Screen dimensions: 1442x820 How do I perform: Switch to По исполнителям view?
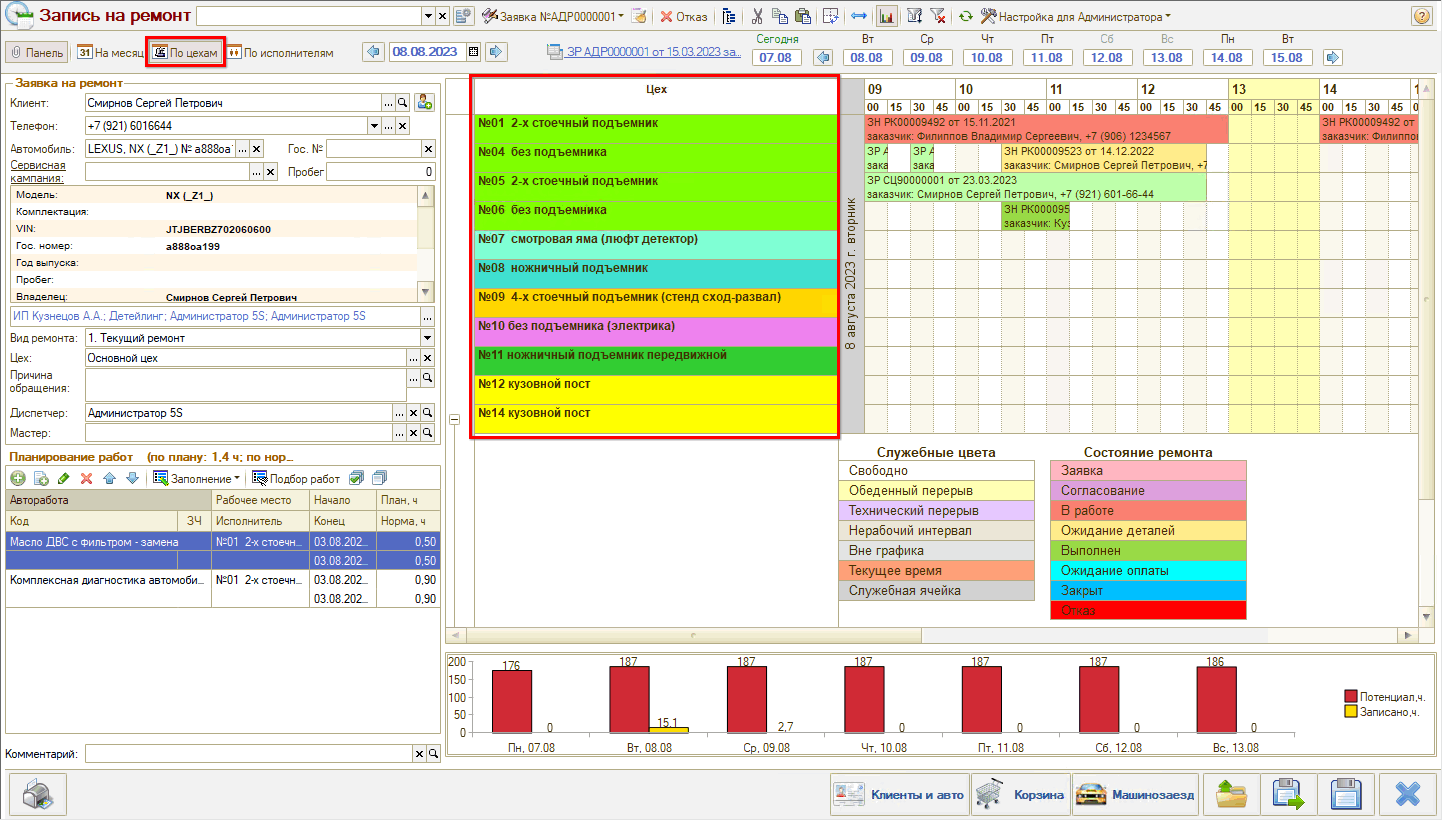[281, 52]
